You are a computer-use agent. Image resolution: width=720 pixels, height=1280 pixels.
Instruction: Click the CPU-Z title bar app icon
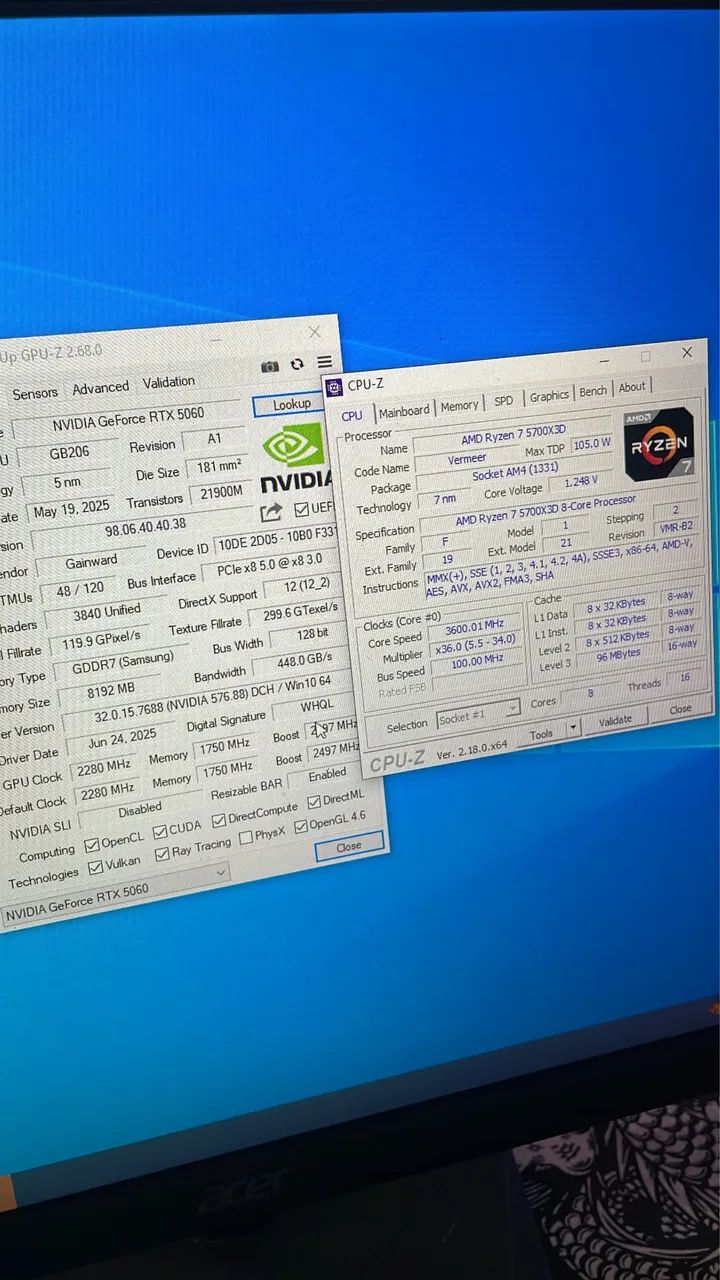[x=334, y=386]
